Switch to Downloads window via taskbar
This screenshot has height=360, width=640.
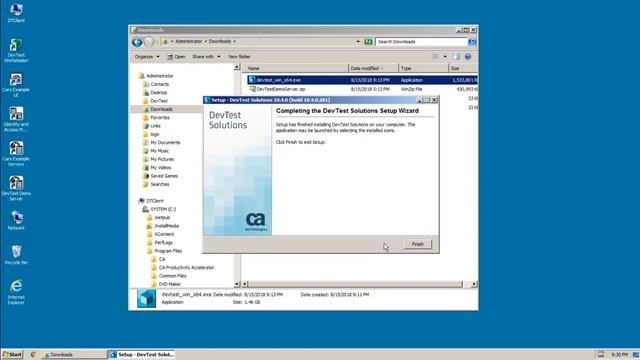[x=73, y=354]
